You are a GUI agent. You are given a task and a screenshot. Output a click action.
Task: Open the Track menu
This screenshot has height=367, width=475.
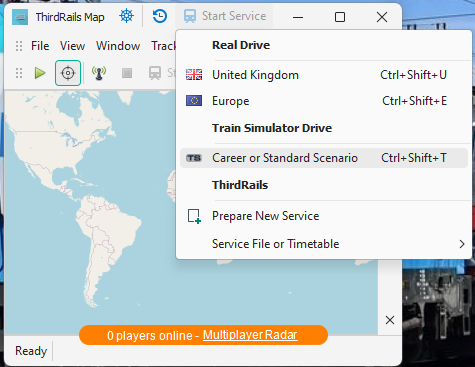(x=163, y=46)
